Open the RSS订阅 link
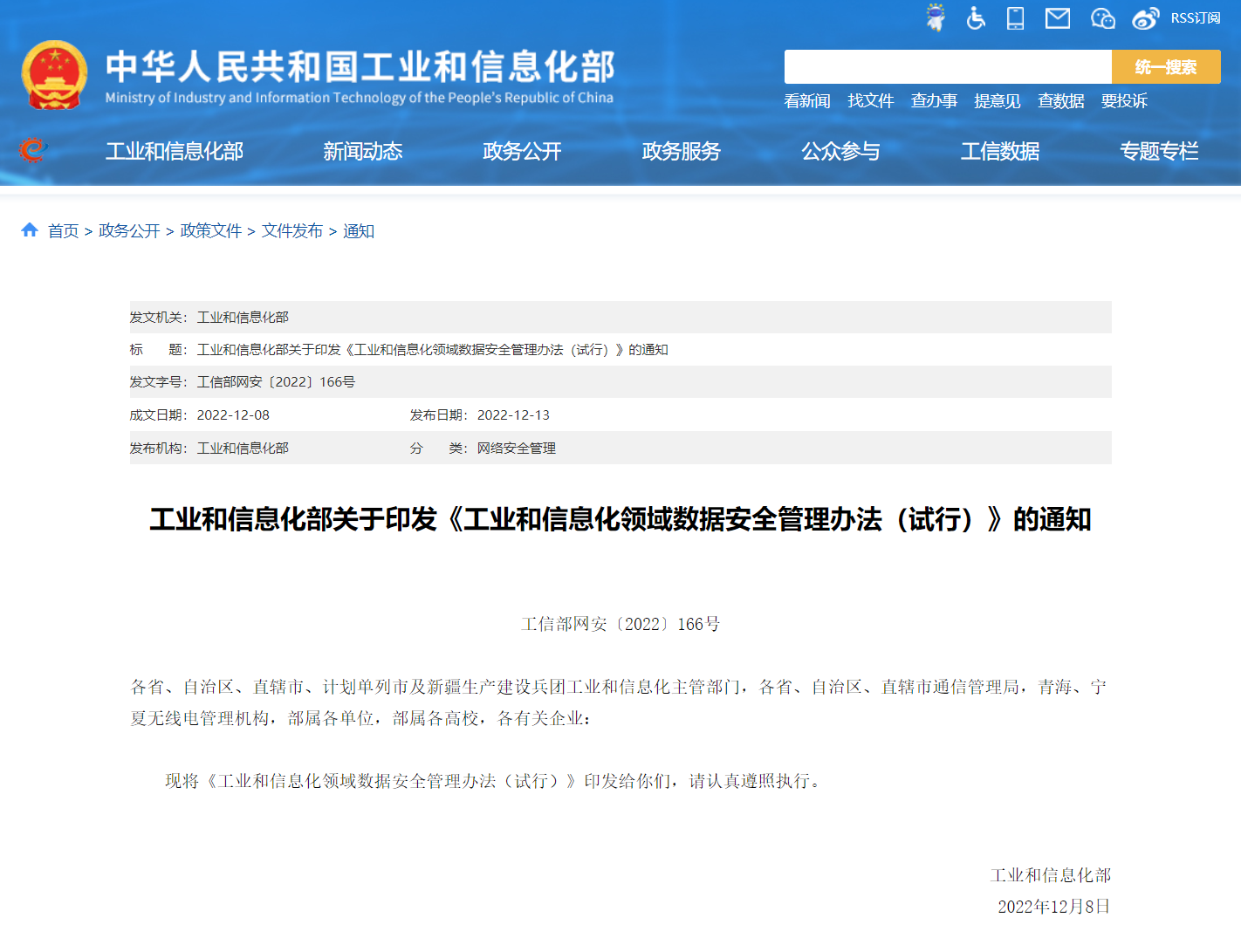 click(1195, 18)
